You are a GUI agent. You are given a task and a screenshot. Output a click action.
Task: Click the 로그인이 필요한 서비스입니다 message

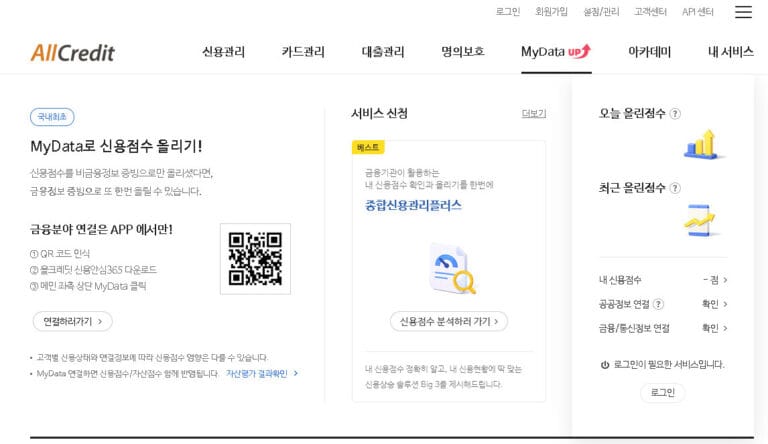tap(669, 365)
